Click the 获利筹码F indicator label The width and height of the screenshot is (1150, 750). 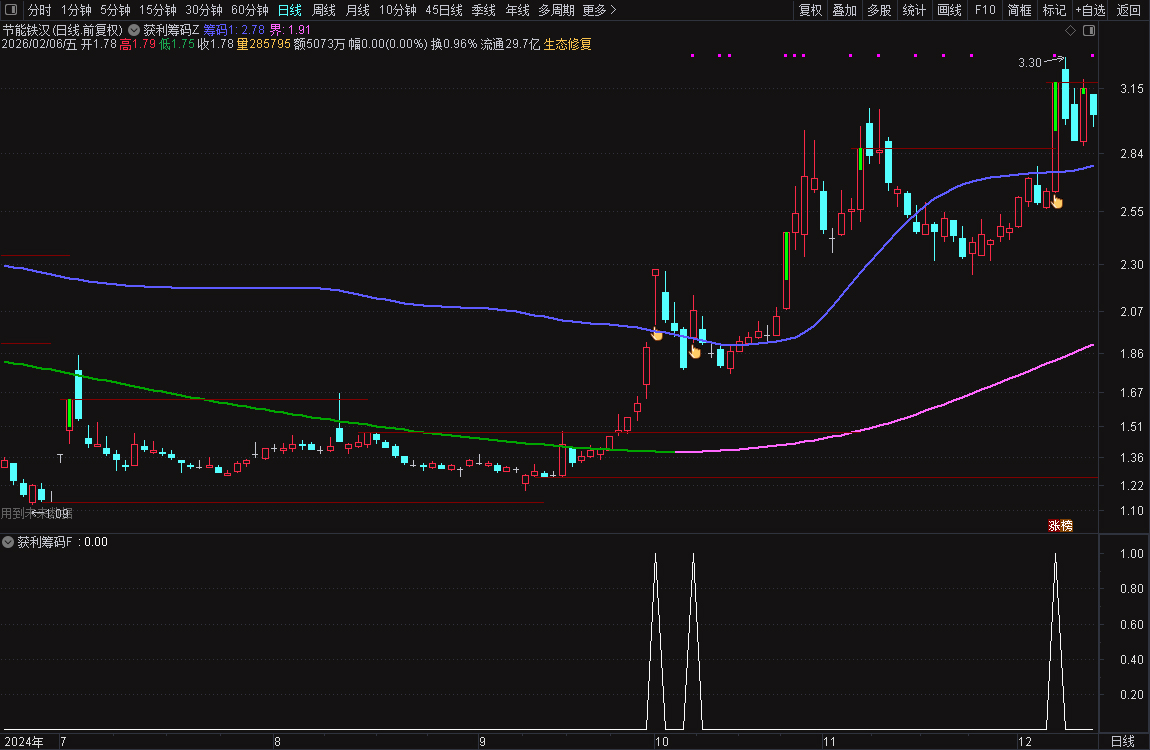(45, 542)
